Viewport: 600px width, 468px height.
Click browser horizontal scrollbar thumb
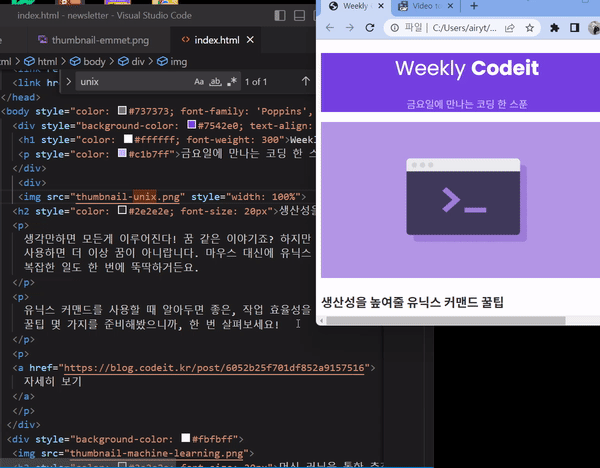pos(446,321)
